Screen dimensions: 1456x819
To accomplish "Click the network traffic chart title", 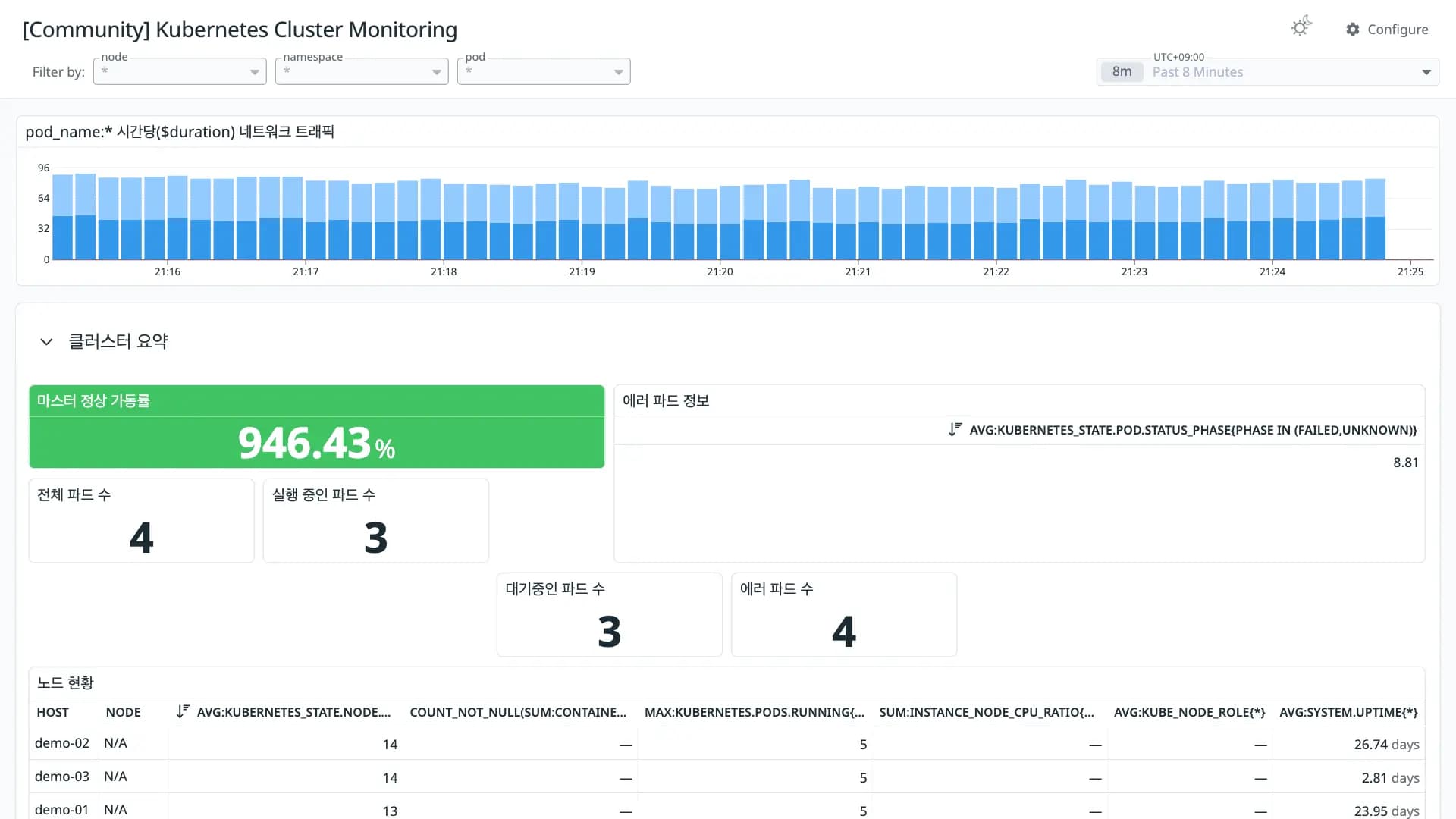I will point(180,132).
